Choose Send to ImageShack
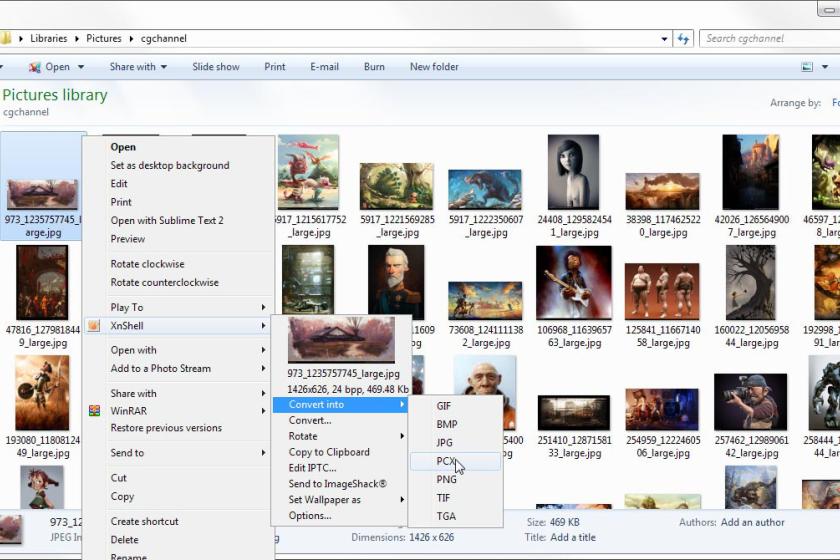Viewport: 840px width, 560px height. pos(338,483)
